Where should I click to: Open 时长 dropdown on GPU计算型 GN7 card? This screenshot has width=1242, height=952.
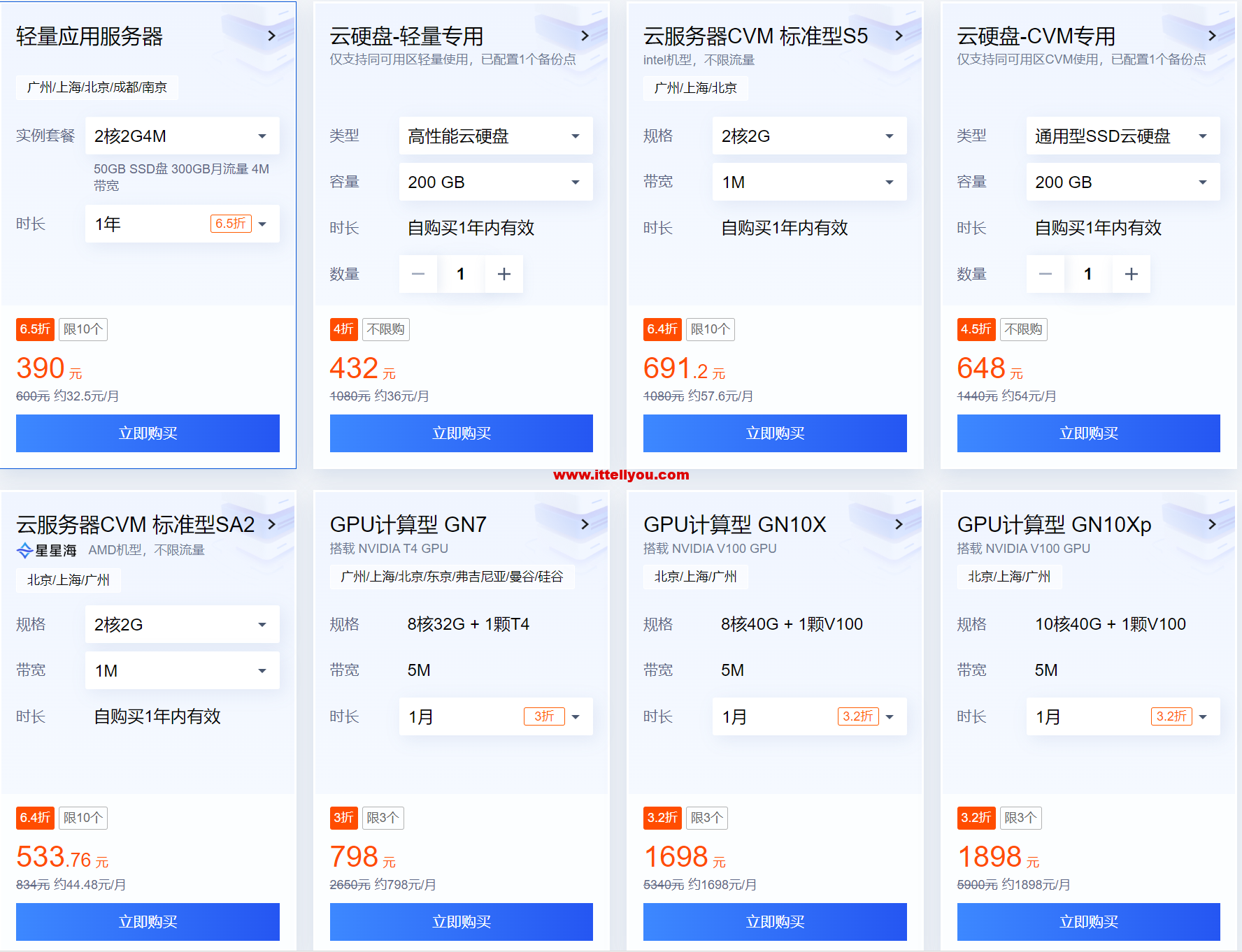point(496,716)
